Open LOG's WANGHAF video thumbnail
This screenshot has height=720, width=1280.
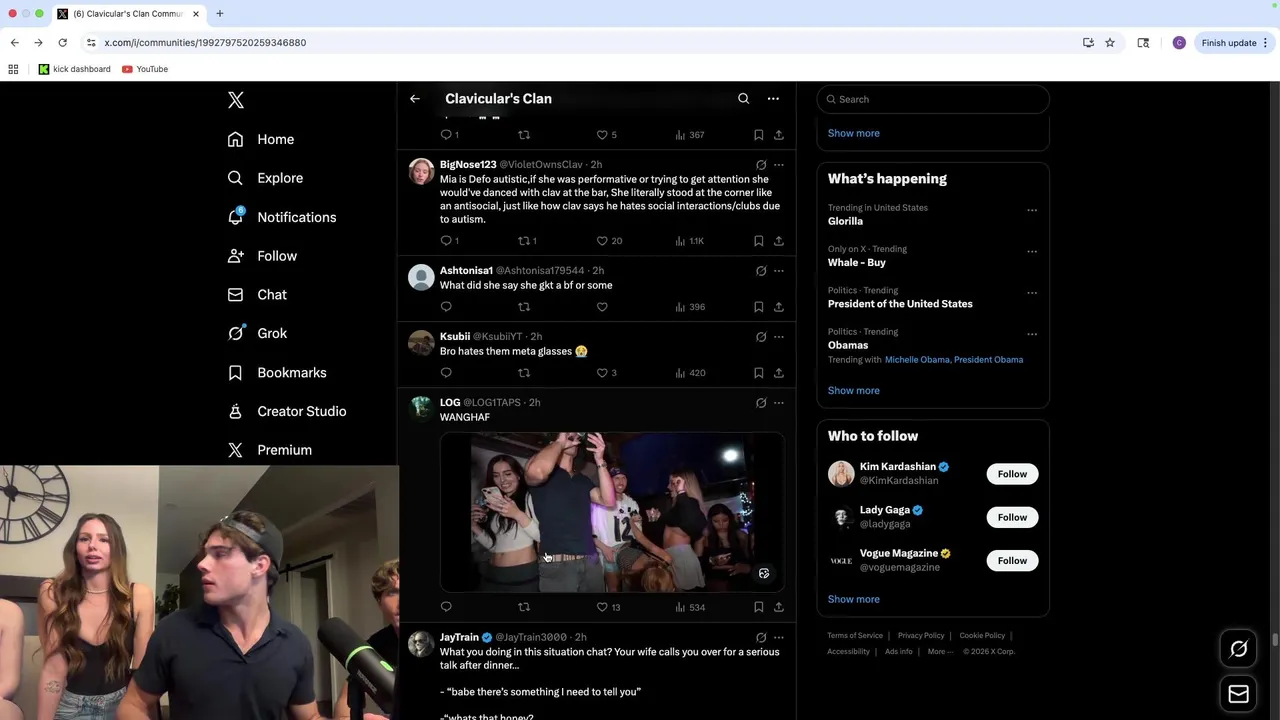[612, 512]
